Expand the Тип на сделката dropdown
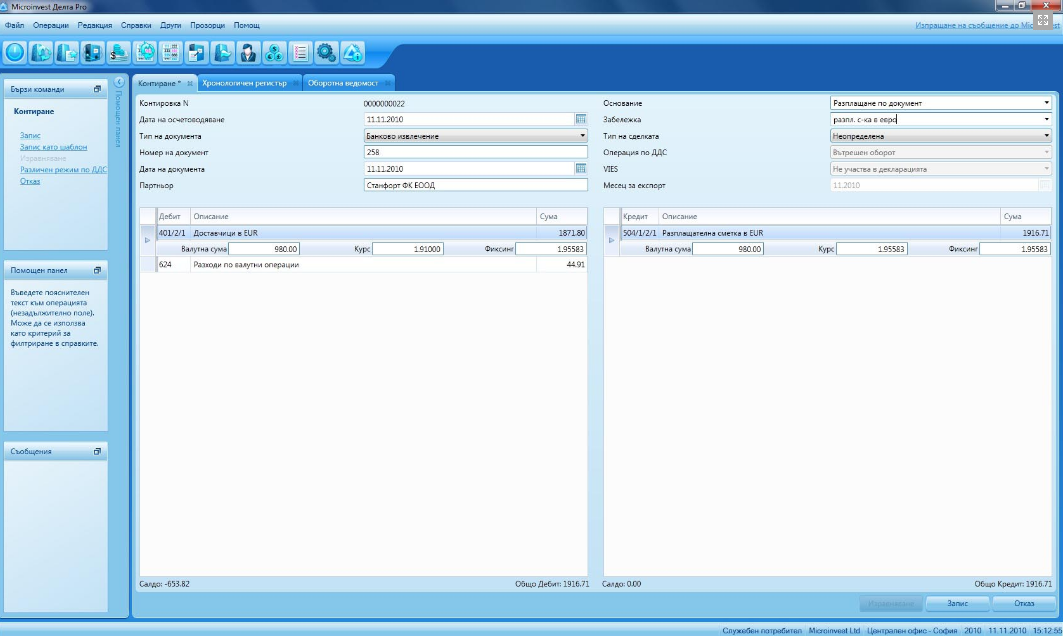Screen dimensions: 1064x636 (1046, 136)
